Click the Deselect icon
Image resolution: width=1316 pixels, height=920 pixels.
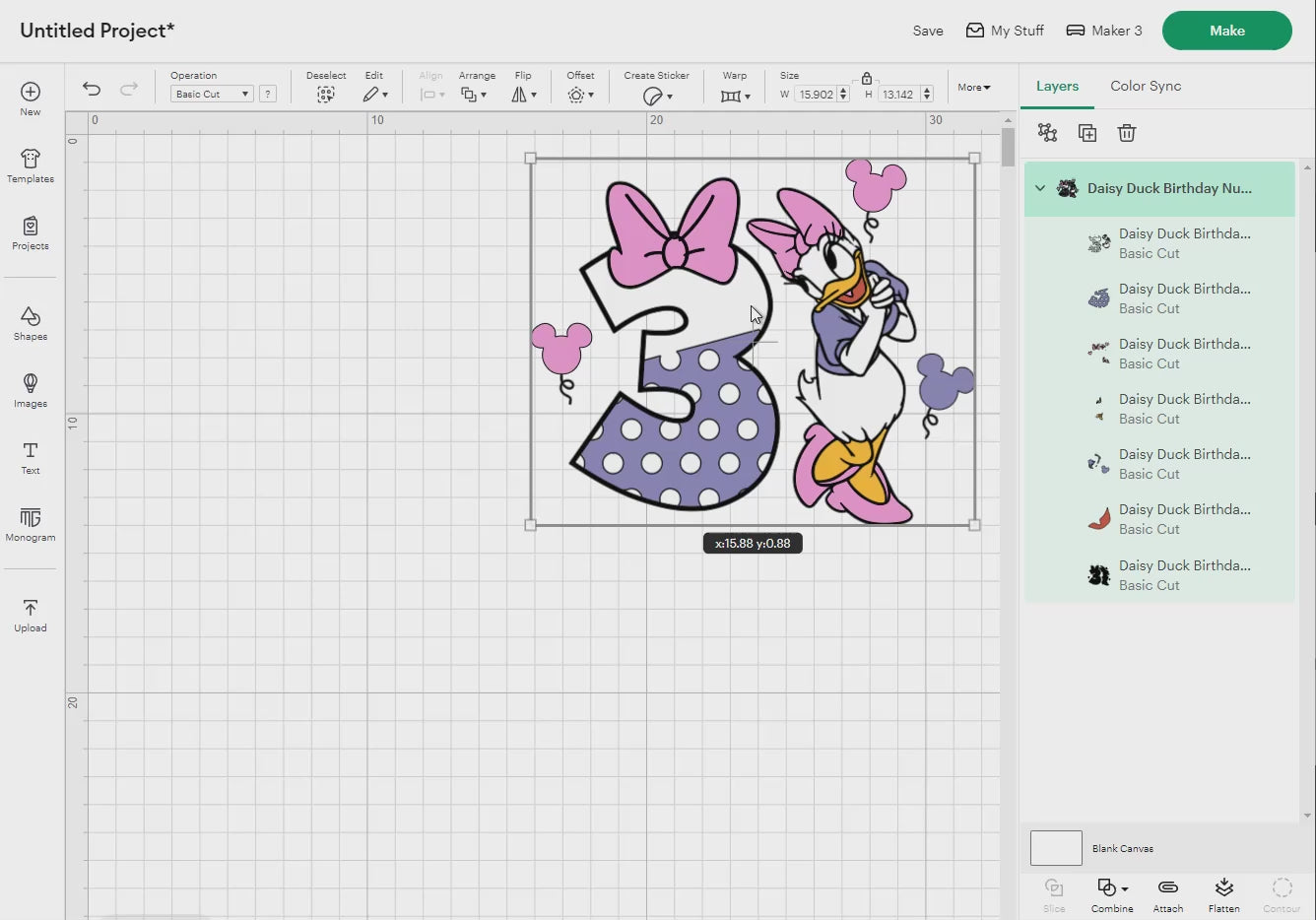326,95
